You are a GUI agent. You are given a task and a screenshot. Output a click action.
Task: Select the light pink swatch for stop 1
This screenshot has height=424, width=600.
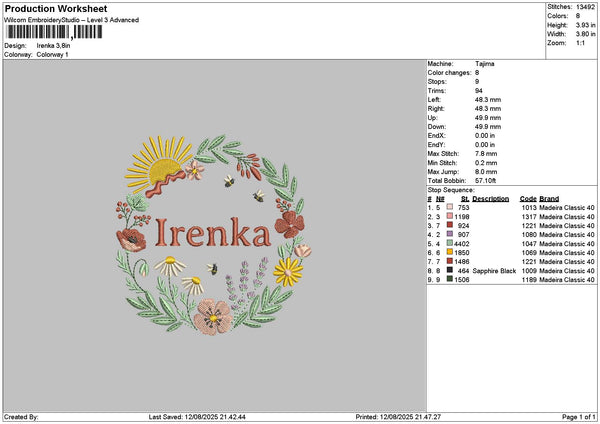450,207
